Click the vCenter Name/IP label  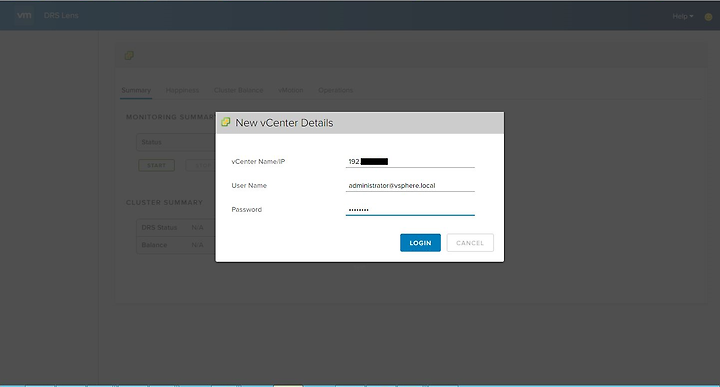[x=258, y=162]
